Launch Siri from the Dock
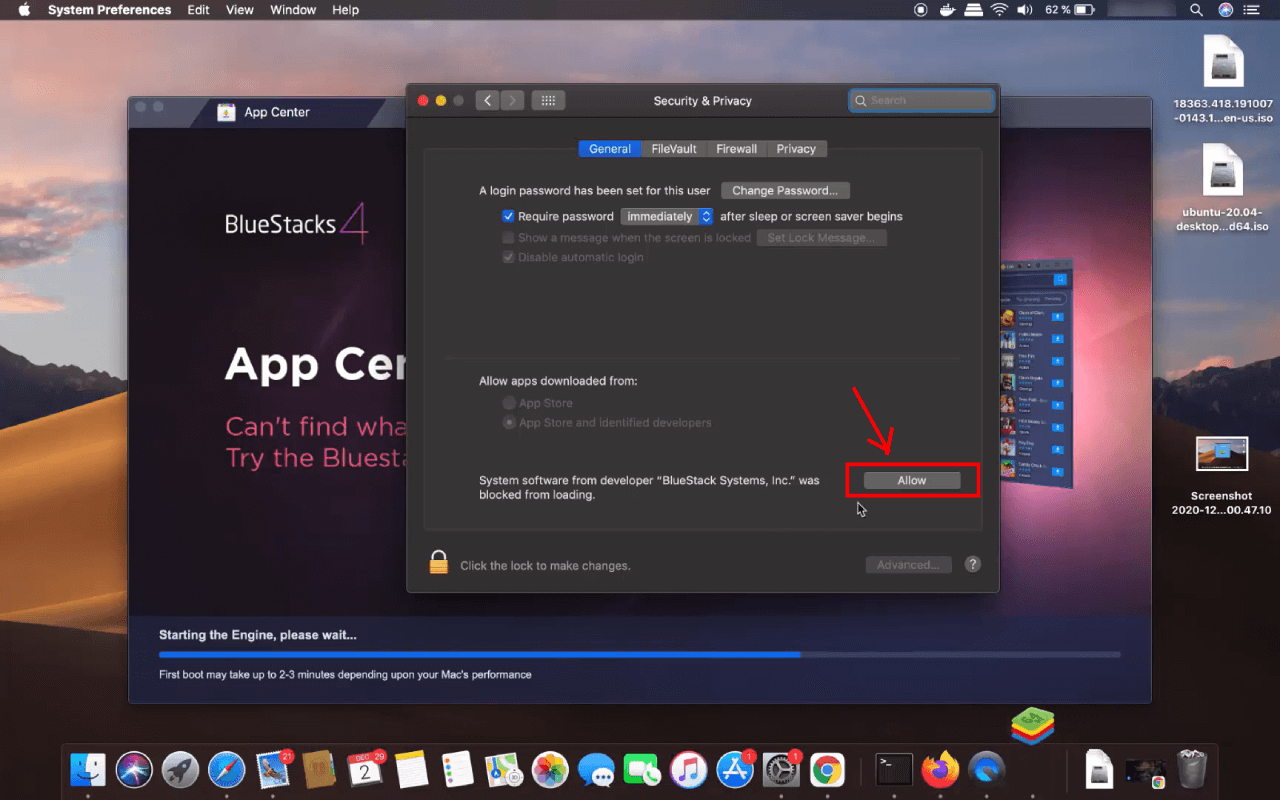This screenshot has height=800, width=1280. click(x=134, y=769)
